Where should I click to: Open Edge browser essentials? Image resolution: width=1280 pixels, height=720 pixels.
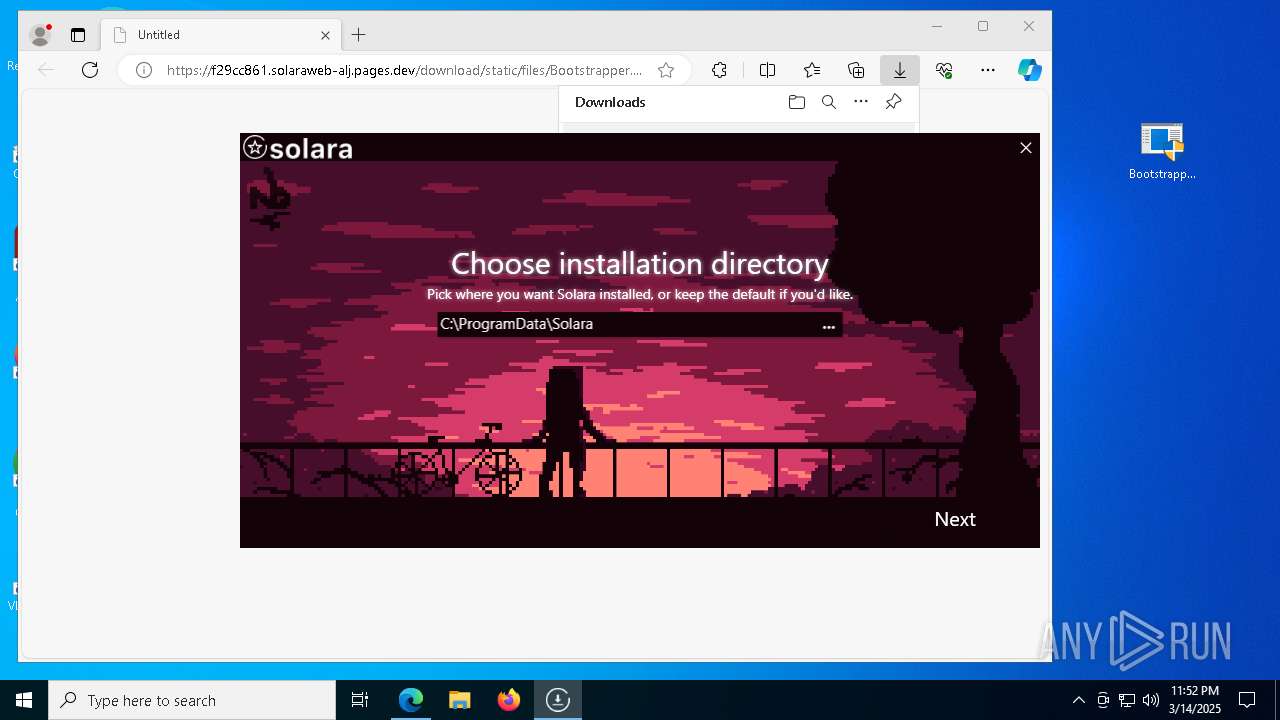(x=944, y=70)
